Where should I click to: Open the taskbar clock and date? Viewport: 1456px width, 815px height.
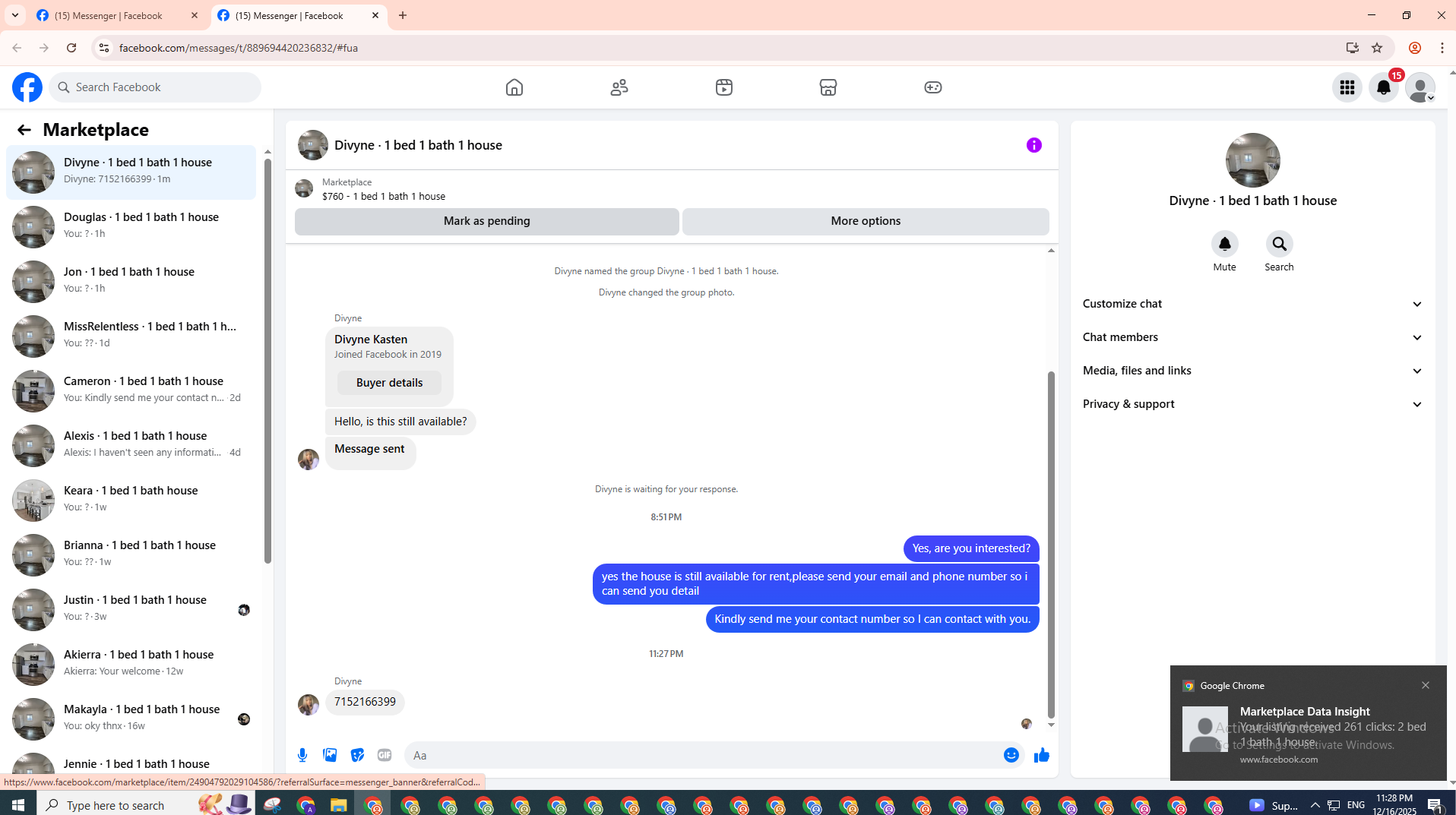point(1394,804)
